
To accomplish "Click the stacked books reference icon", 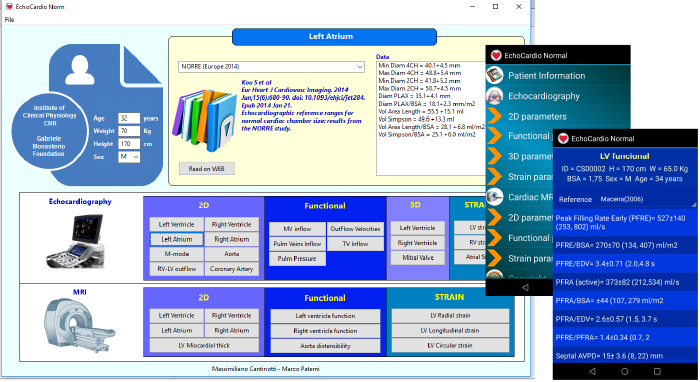I will (205, 119).
